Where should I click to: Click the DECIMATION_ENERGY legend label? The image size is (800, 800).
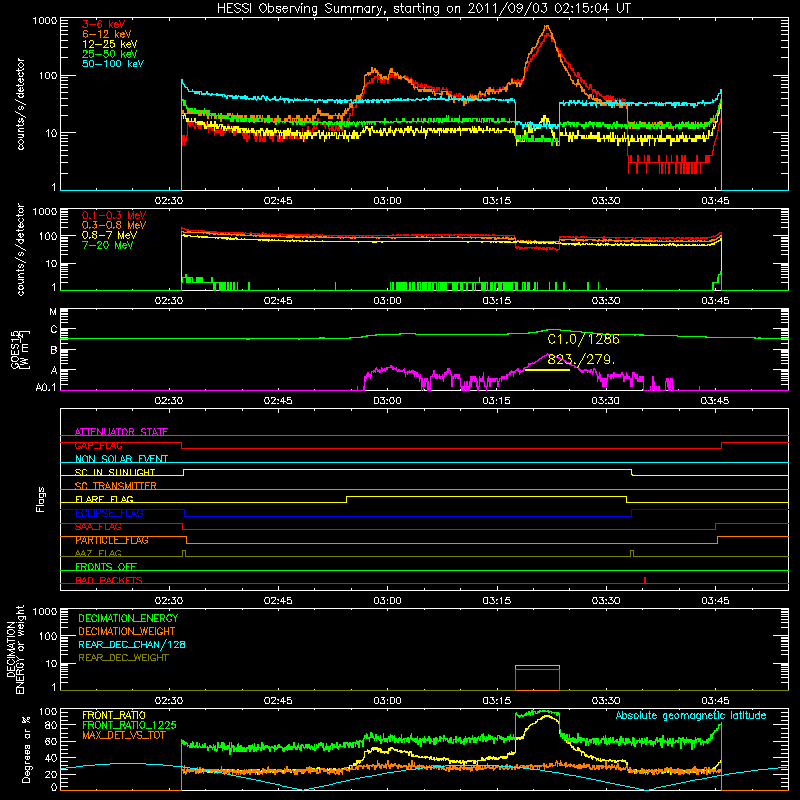coord(128,618)
